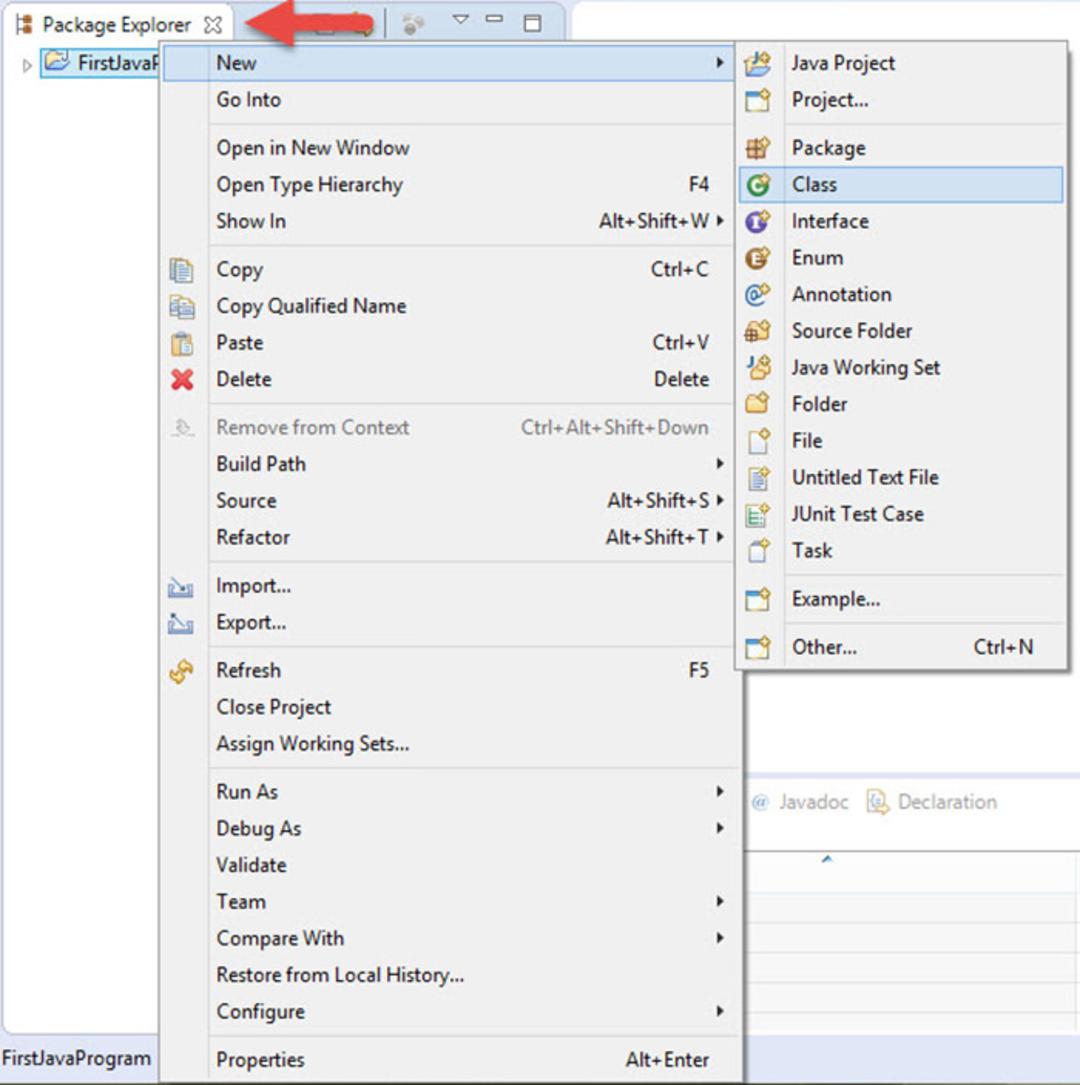
Task: Click the Enum icon in submenu
Action: (758, 258)
